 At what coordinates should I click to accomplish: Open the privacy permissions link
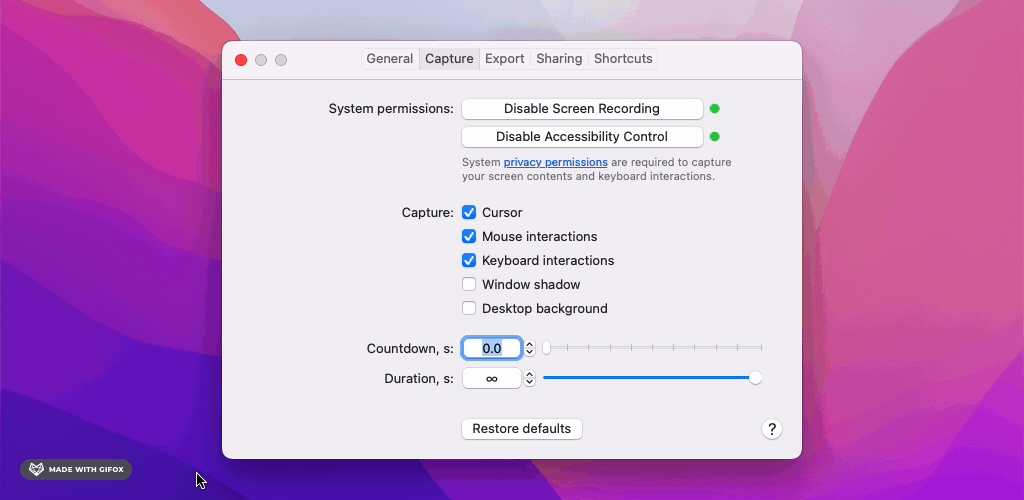pos(556,162)
